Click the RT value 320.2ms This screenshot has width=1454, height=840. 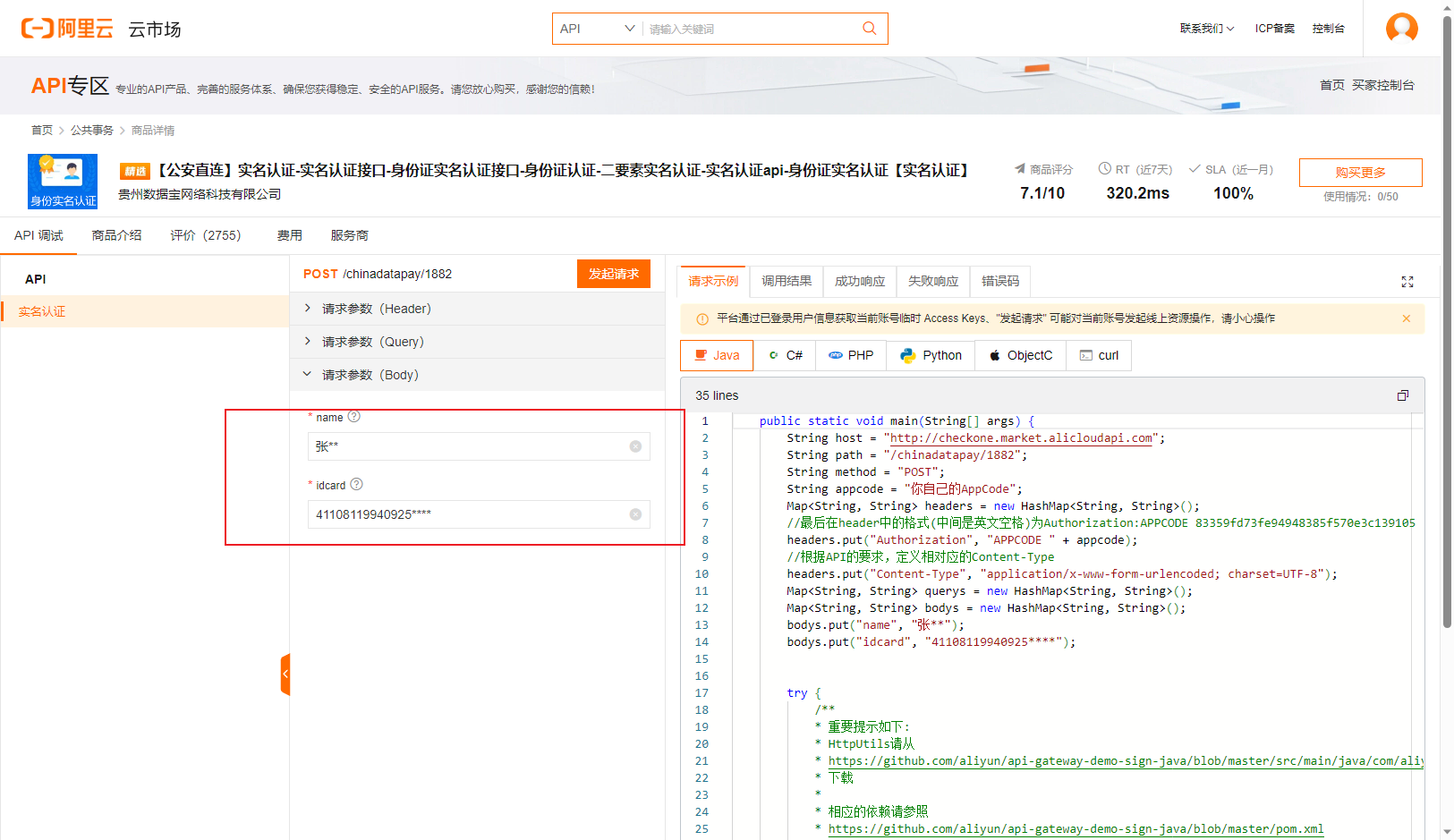(1137, 193)
